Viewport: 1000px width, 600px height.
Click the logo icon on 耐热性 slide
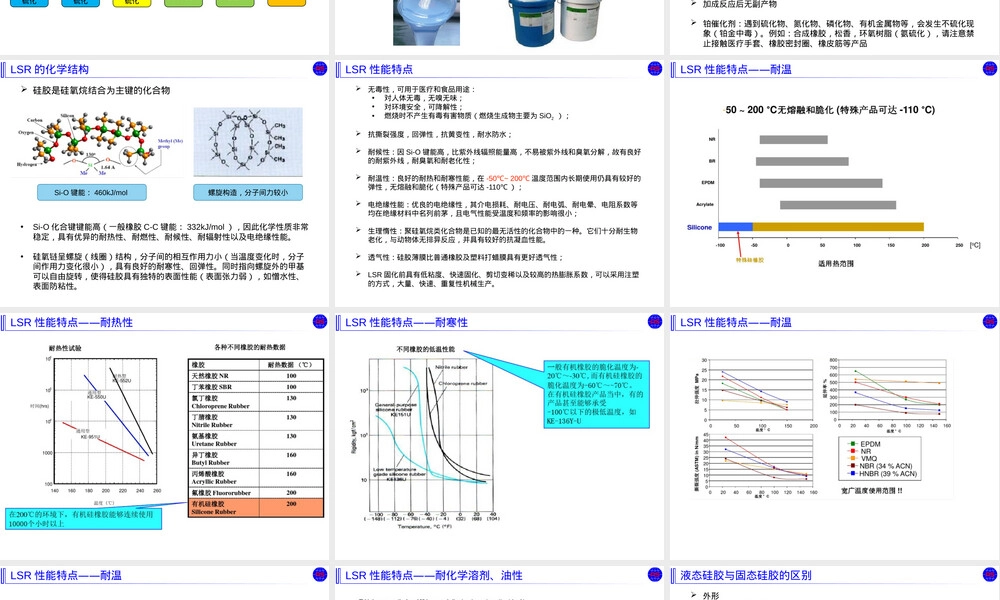pyautogui.click(x=320, y=321)
